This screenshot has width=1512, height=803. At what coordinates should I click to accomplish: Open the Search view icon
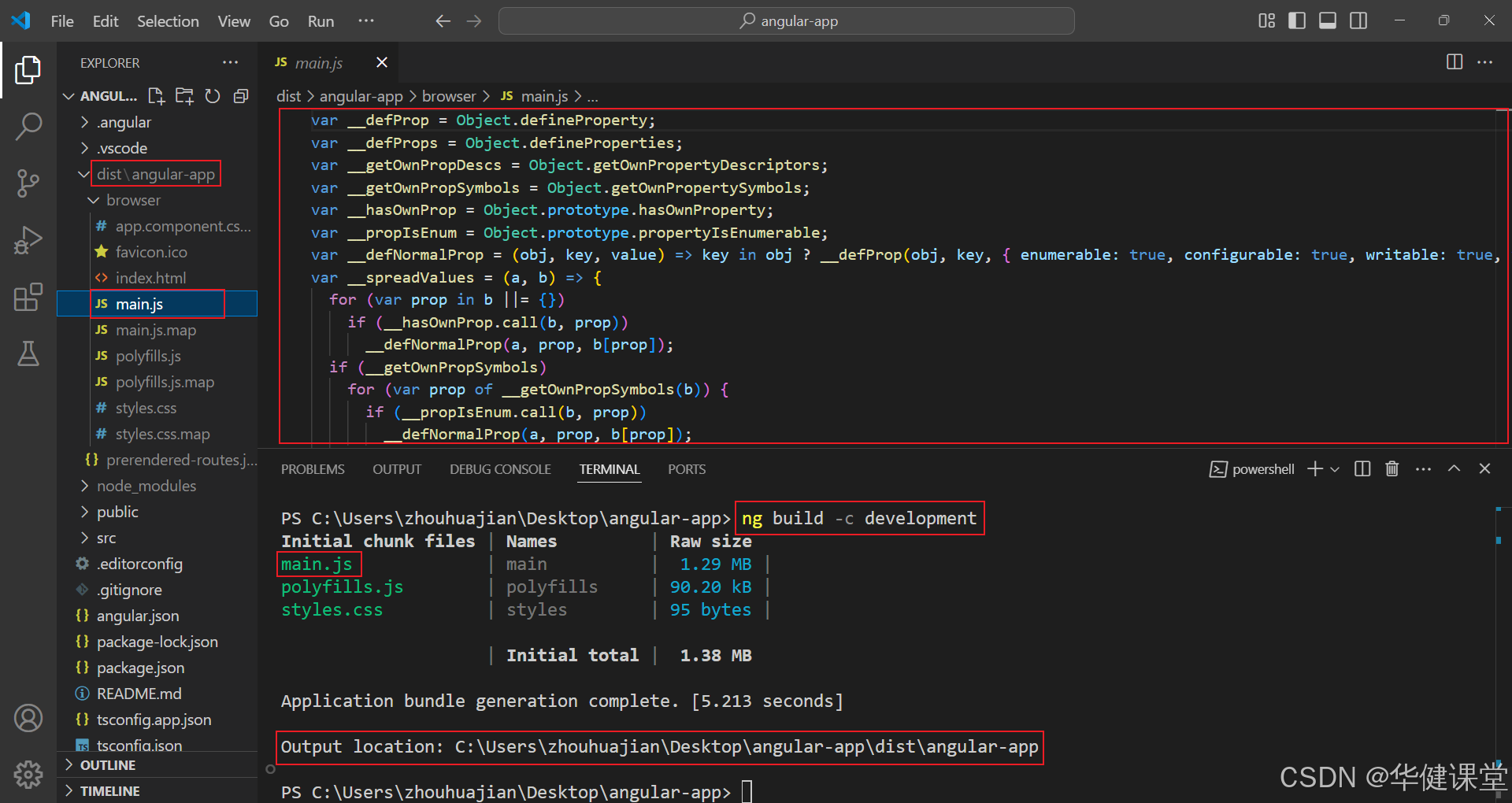click(28, 126)
